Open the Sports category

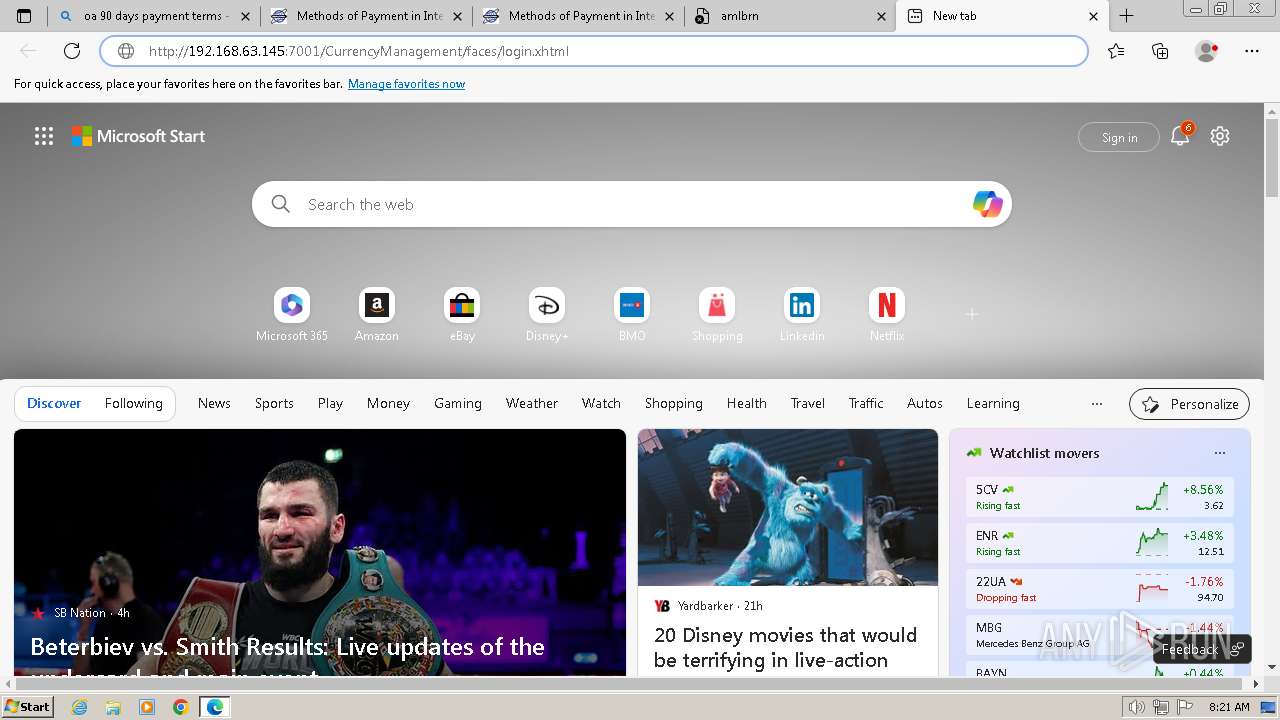pos(274,404)
